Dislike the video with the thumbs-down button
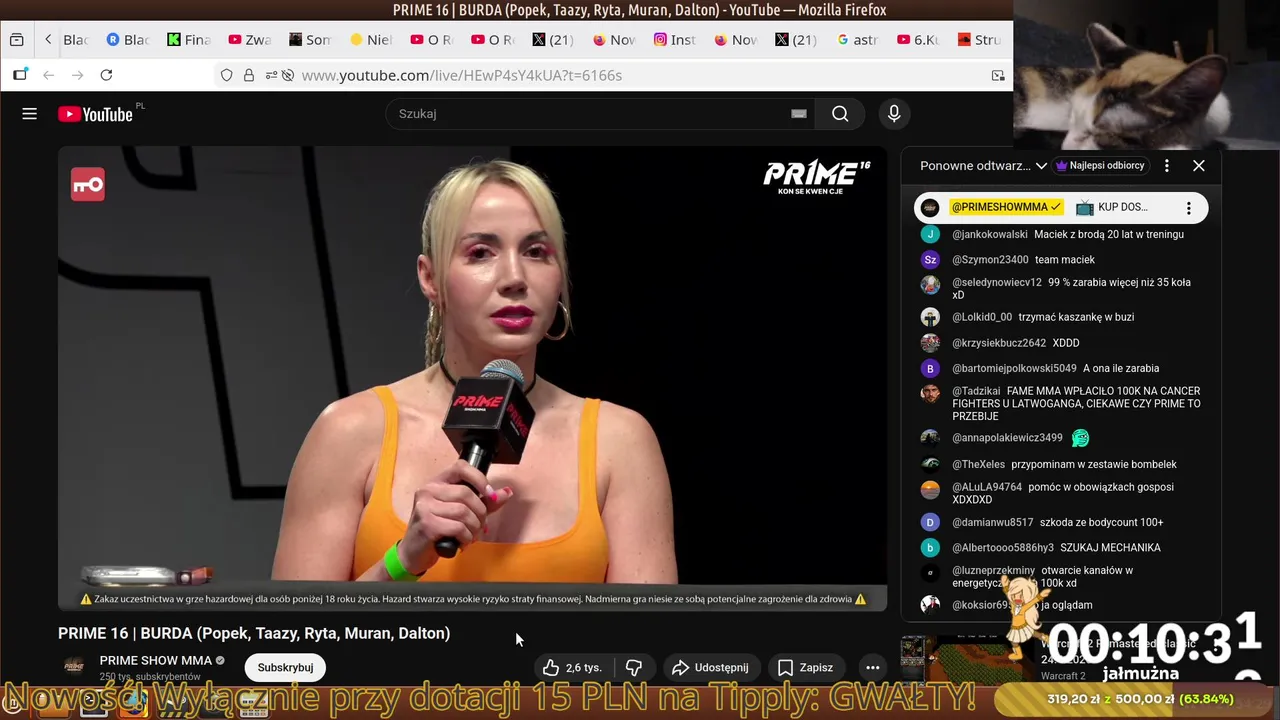 (x=634, y=667)
